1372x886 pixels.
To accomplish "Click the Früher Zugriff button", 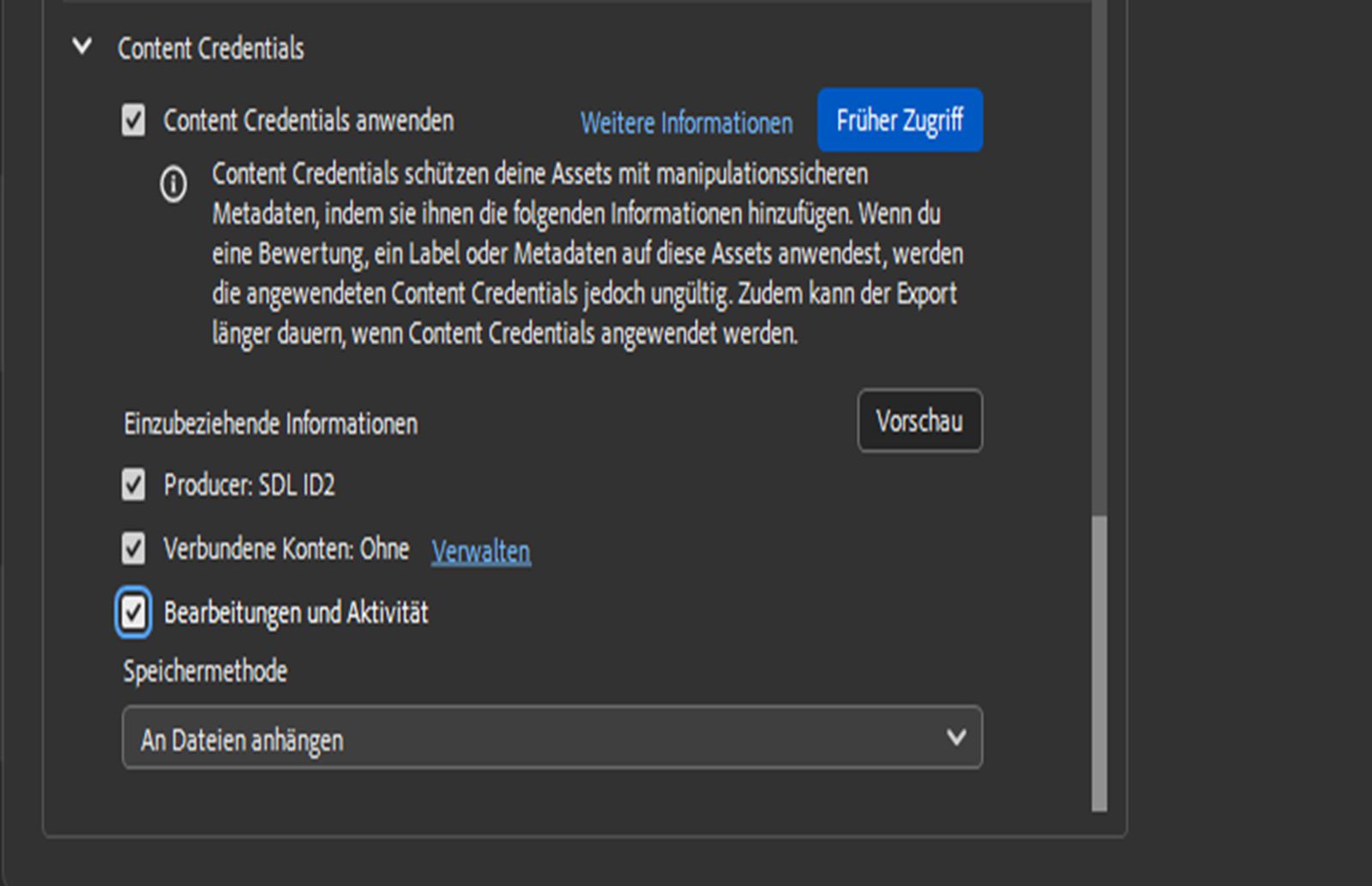I will click(x=900, y=120).
